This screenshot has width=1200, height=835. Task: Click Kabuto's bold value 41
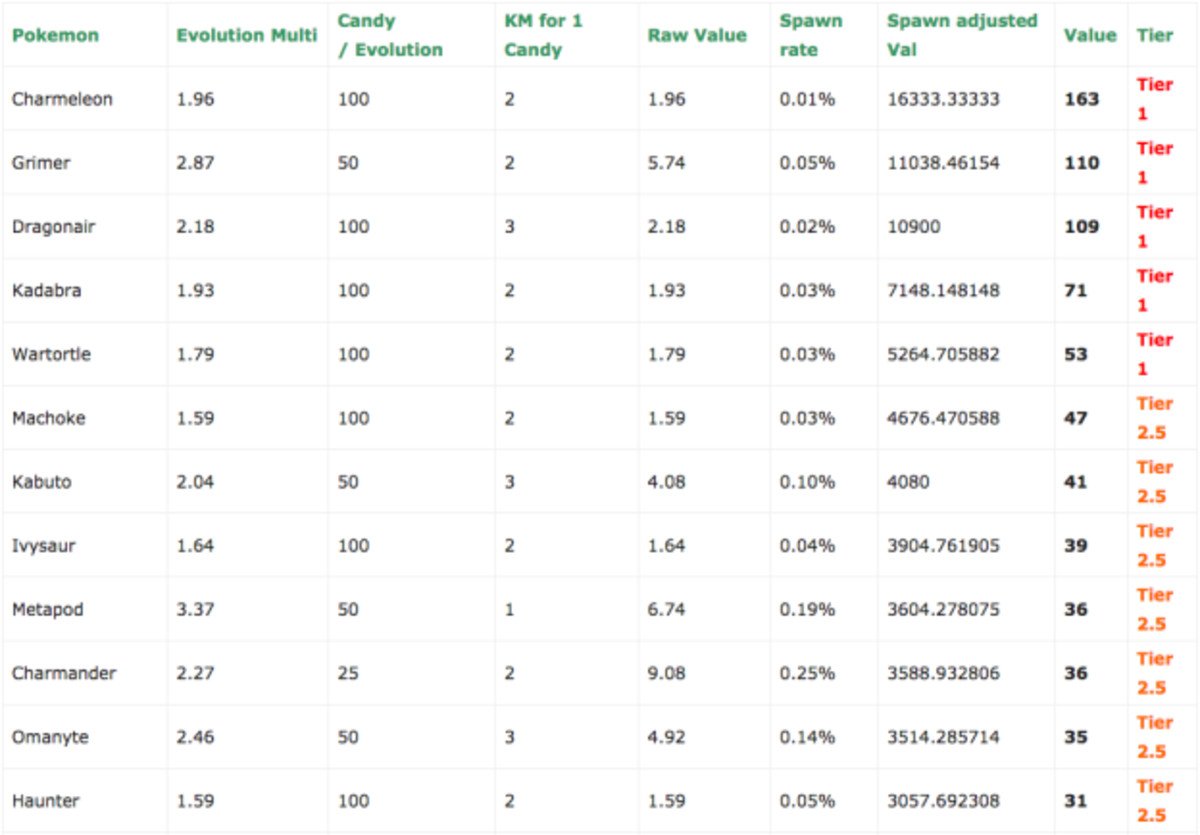pos(1076,482)
